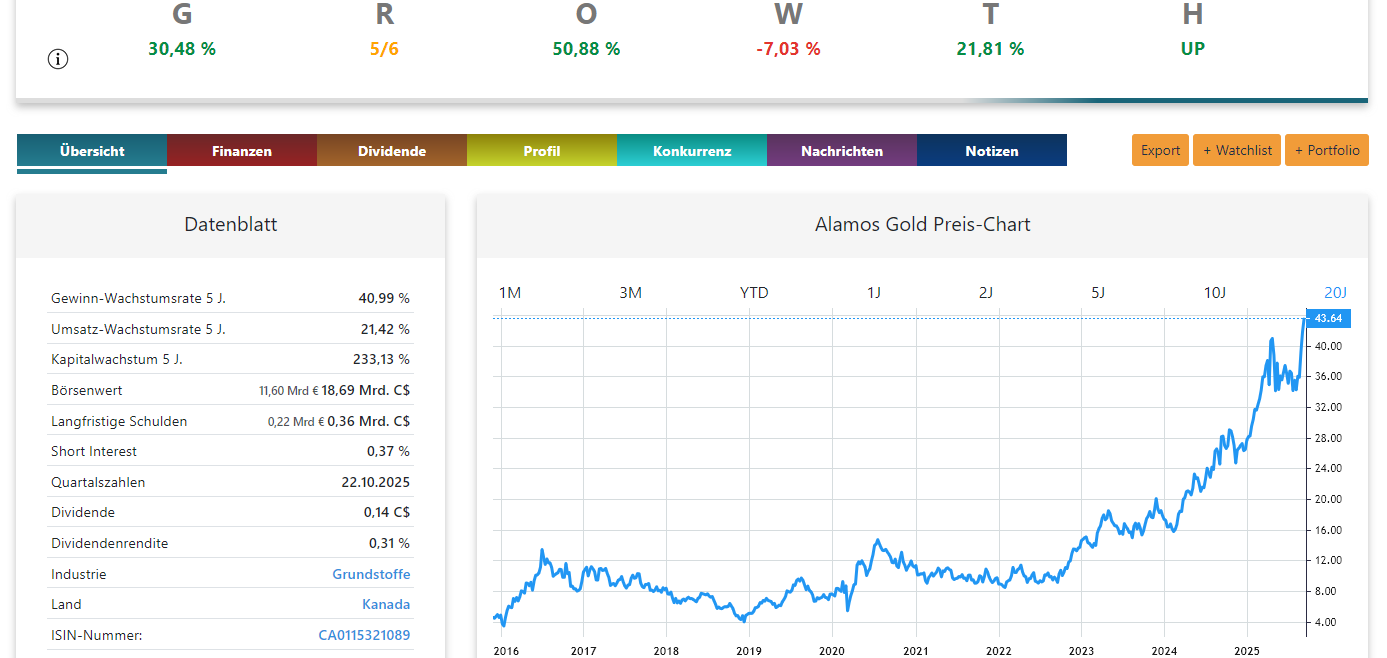The width and height of the screenshot is (1387, 658).
Task: Click the info circle icon
Action: (x=58, y=59)
